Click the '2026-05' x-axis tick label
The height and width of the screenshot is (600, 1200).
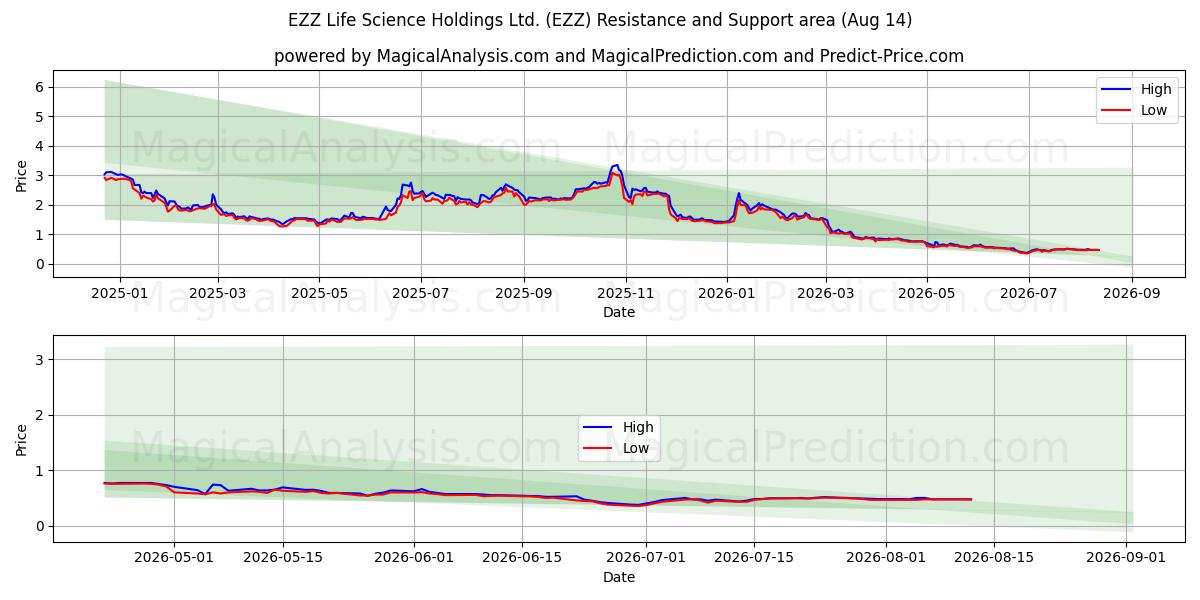[927, 293]
